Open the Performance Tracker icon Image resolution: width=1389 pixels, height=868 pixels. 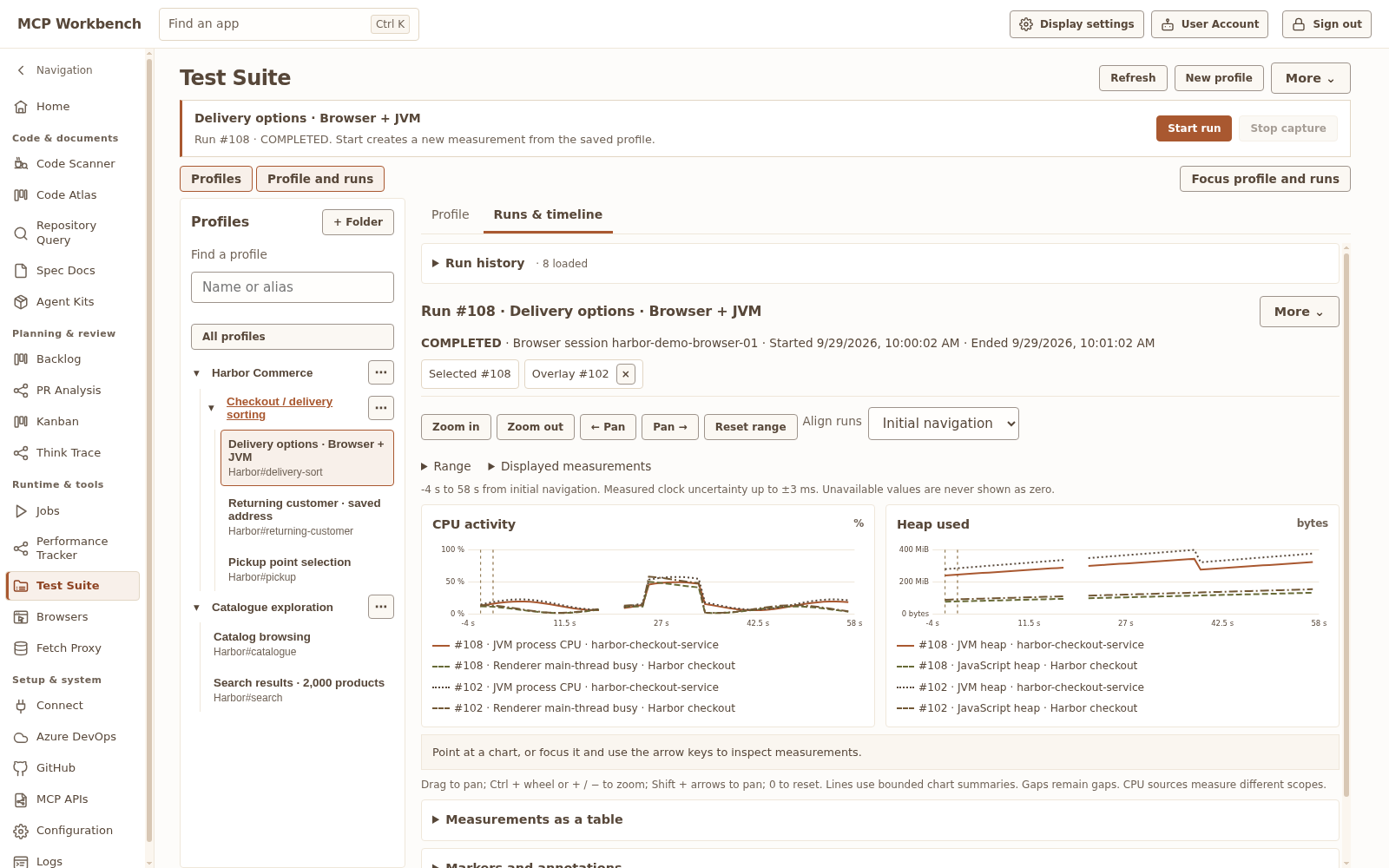coord(21,548)
